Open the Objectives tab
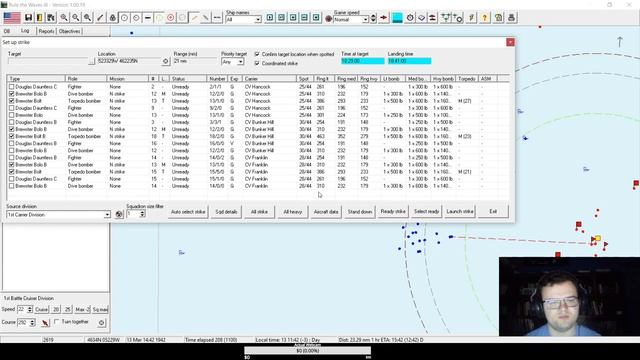Screen dimensions: 640x360 click(69, 31)
